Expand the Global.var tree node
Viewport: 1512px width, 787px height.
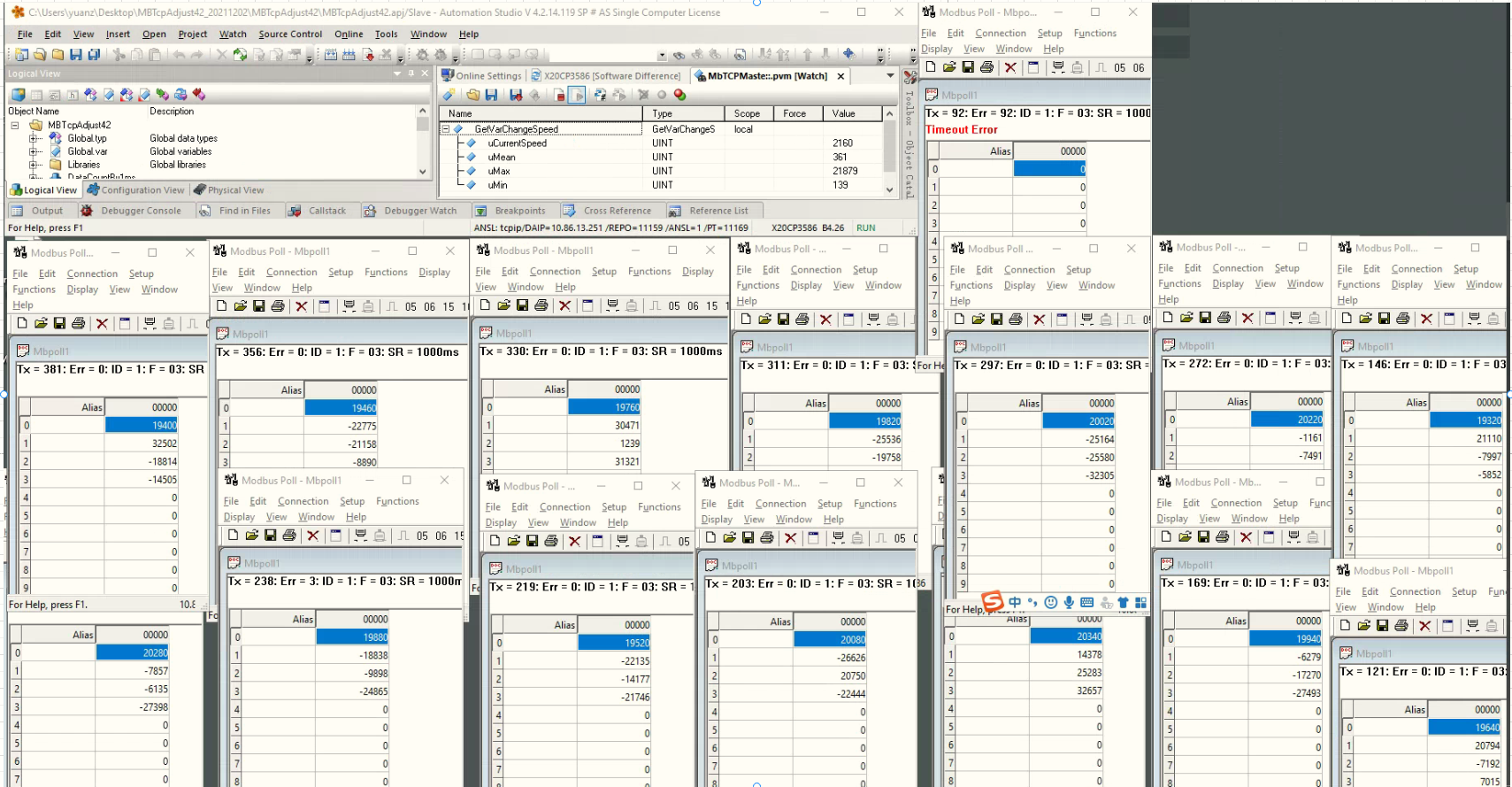point(33,151)
